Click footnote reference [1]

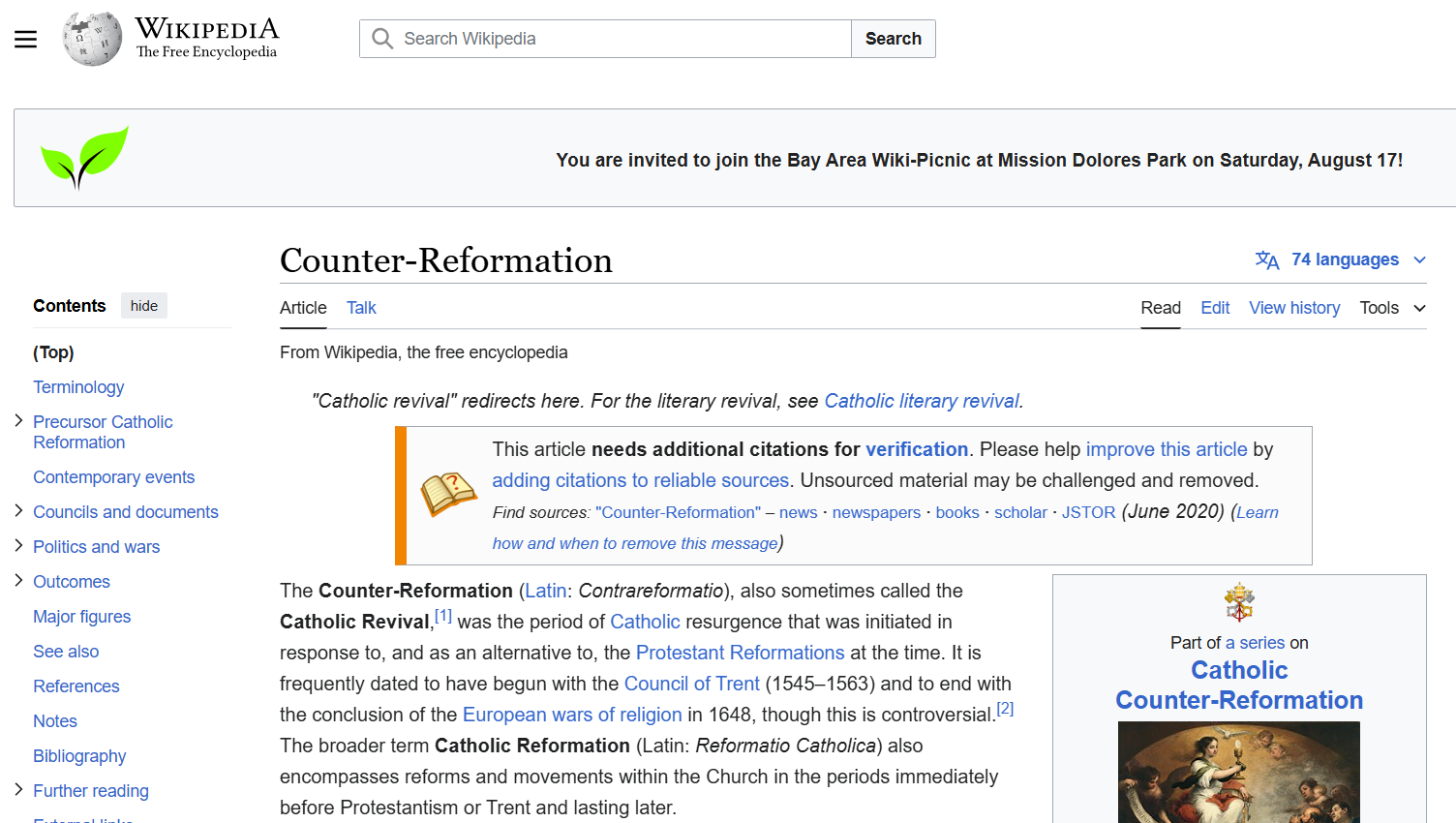(x=443, y=616)
